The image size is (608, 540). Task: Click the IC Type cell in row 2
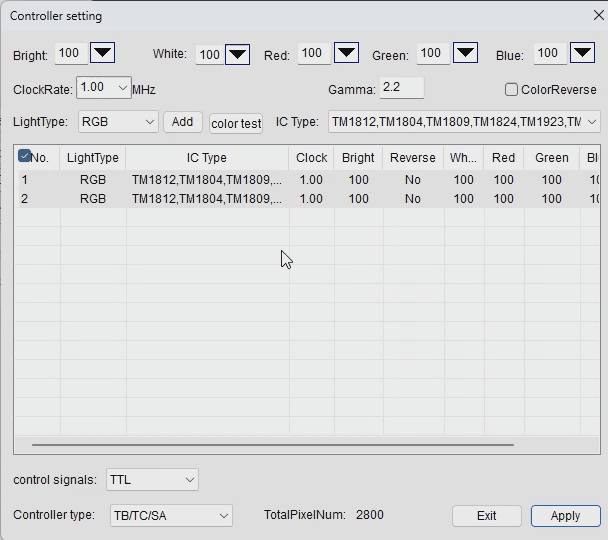(x=207, y=199)
